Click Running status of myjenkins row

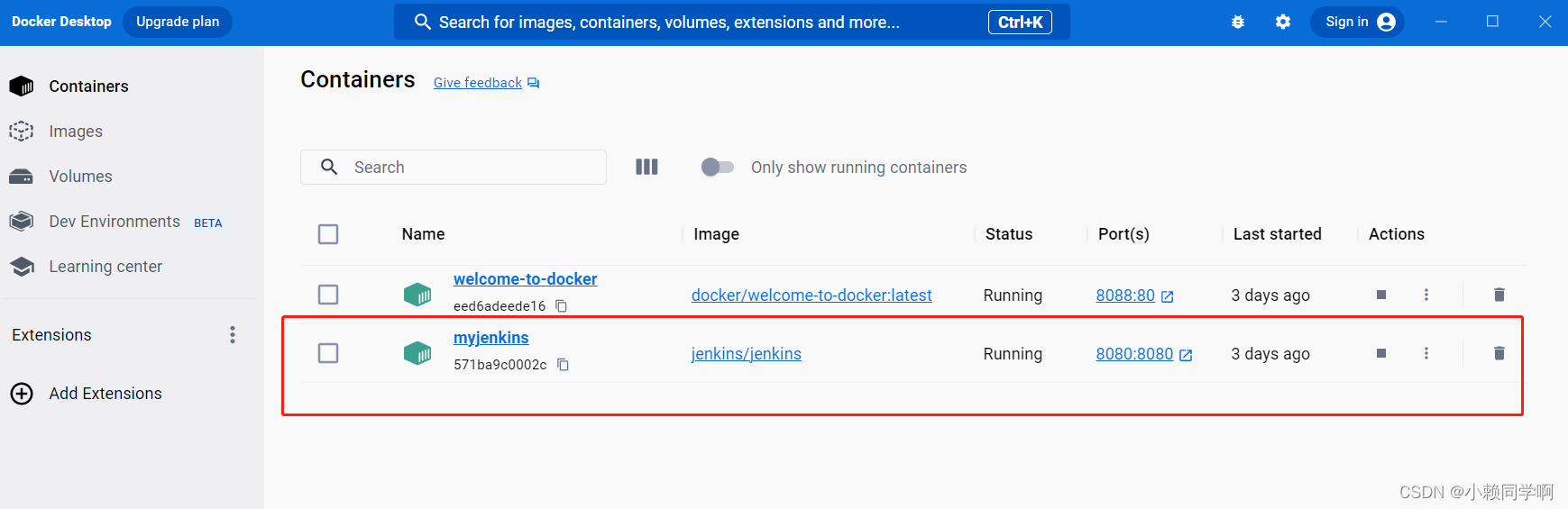tap(1013, 354)
